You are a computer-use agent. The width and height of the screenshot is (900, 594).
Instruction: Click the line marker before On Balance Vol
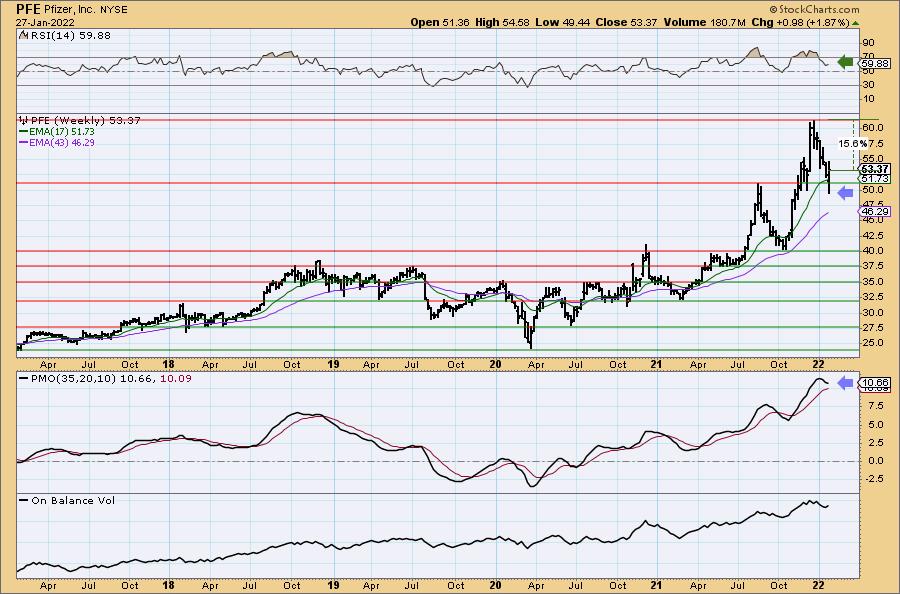tap(24, 500)
